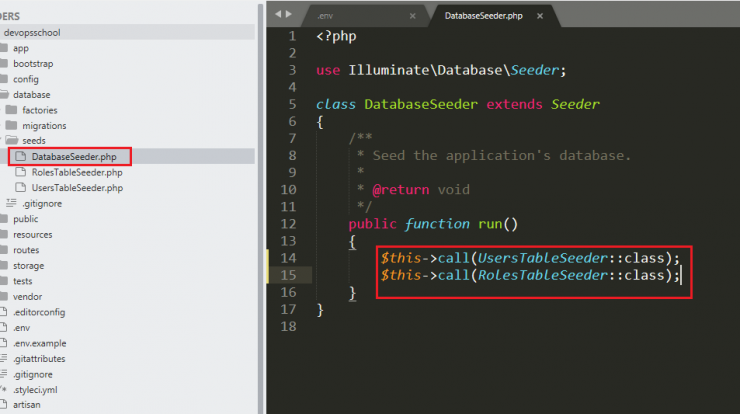Open the .env.example file
The image size is (740, 414).
click(40, 344)
